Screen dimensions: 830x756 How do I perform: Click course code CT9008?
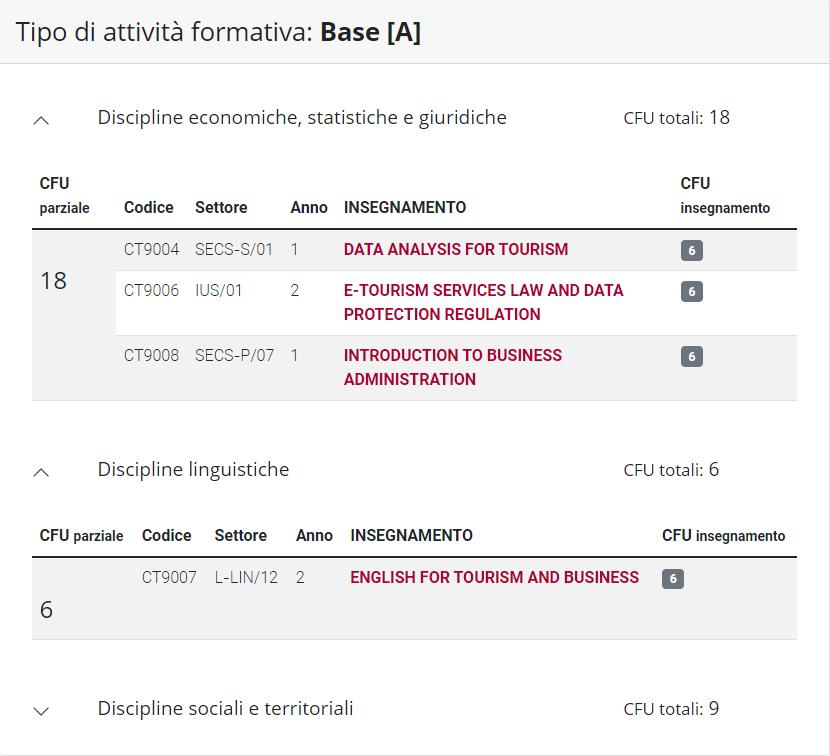[x=151, y=355]
